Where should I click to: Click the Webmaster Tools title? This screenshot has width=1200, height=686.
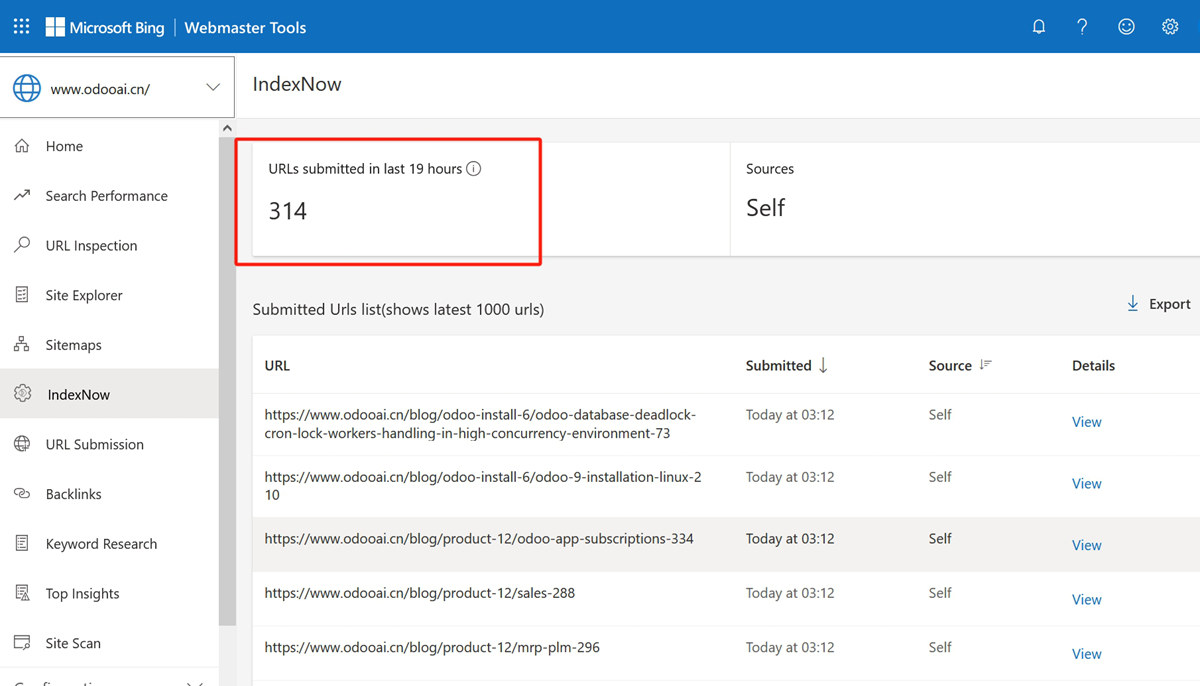[245, 27]
